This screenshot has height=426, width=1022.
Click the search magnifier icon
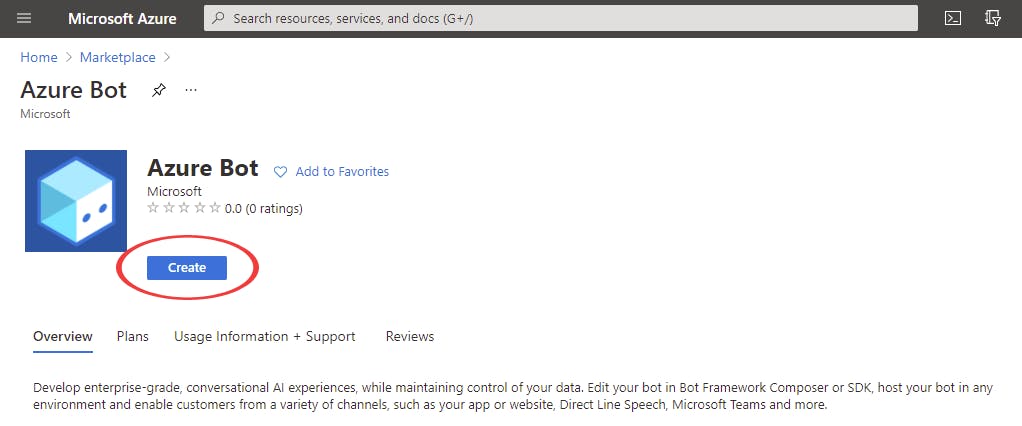(218, 18)
